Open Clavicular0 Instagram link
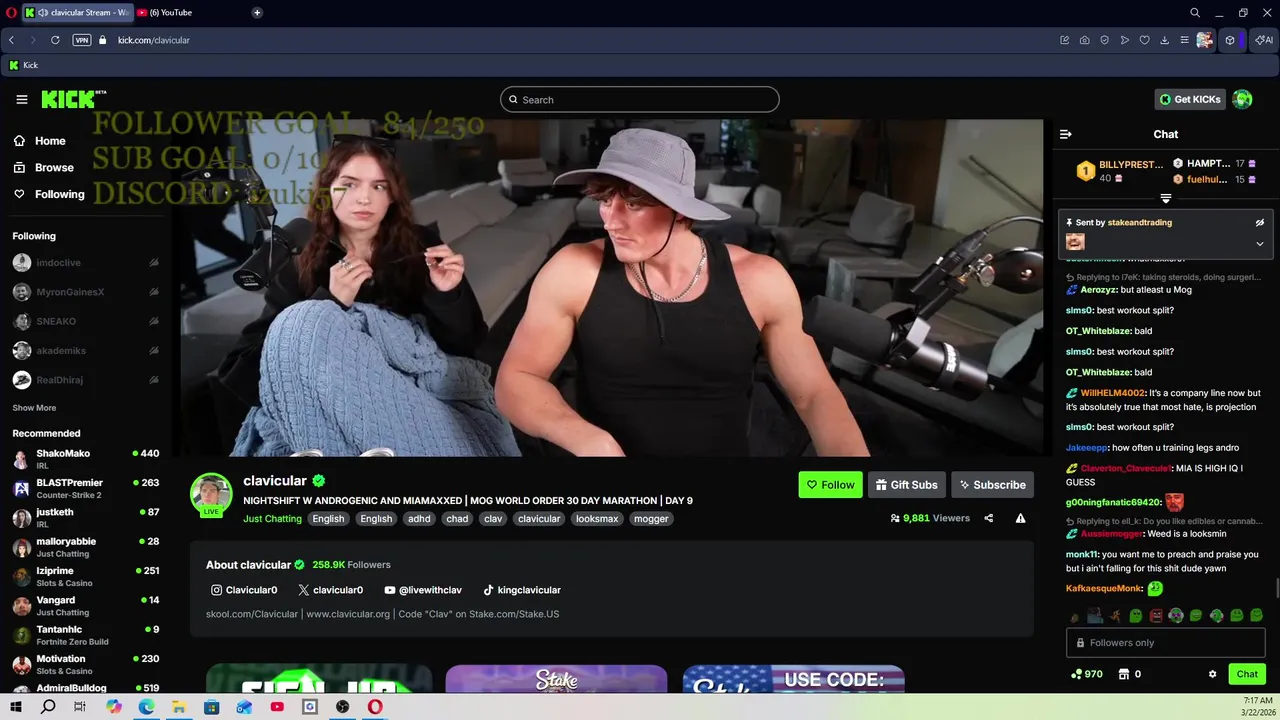The width and height of the screenshot is (1280, 720). [x=244, y=590]
